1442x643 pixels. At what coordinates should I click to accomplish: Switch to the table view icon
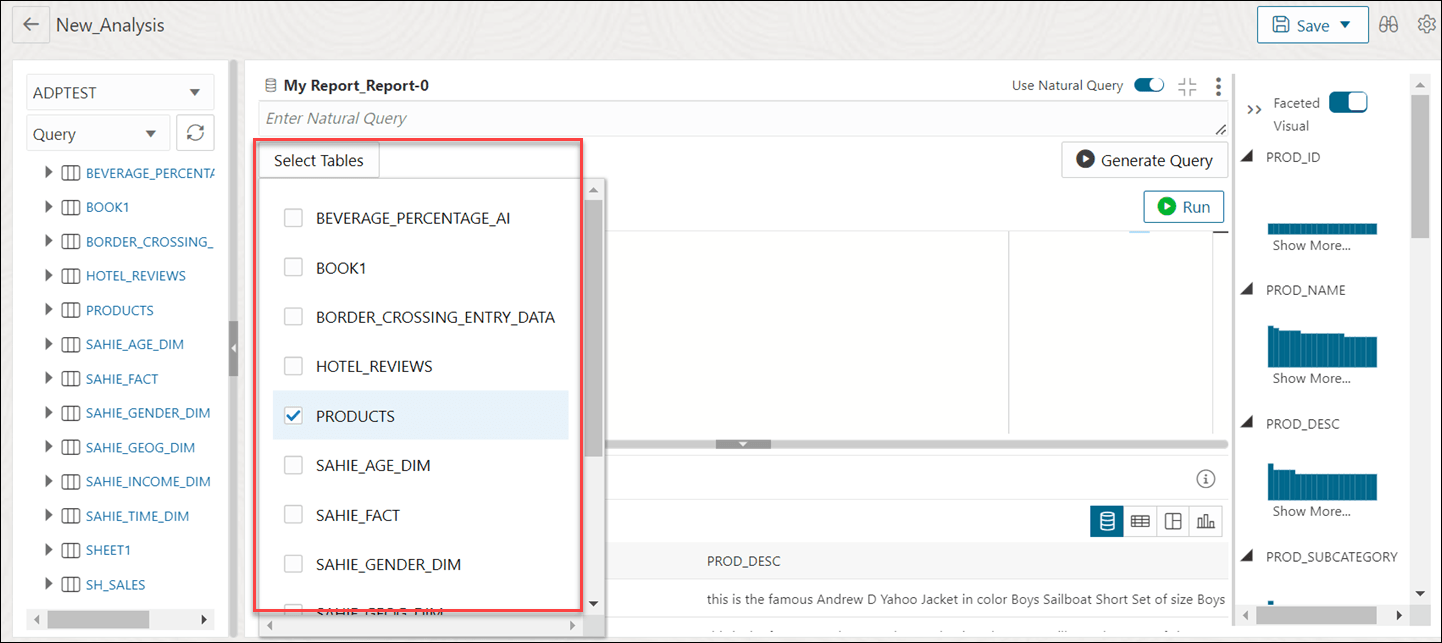1139,521
